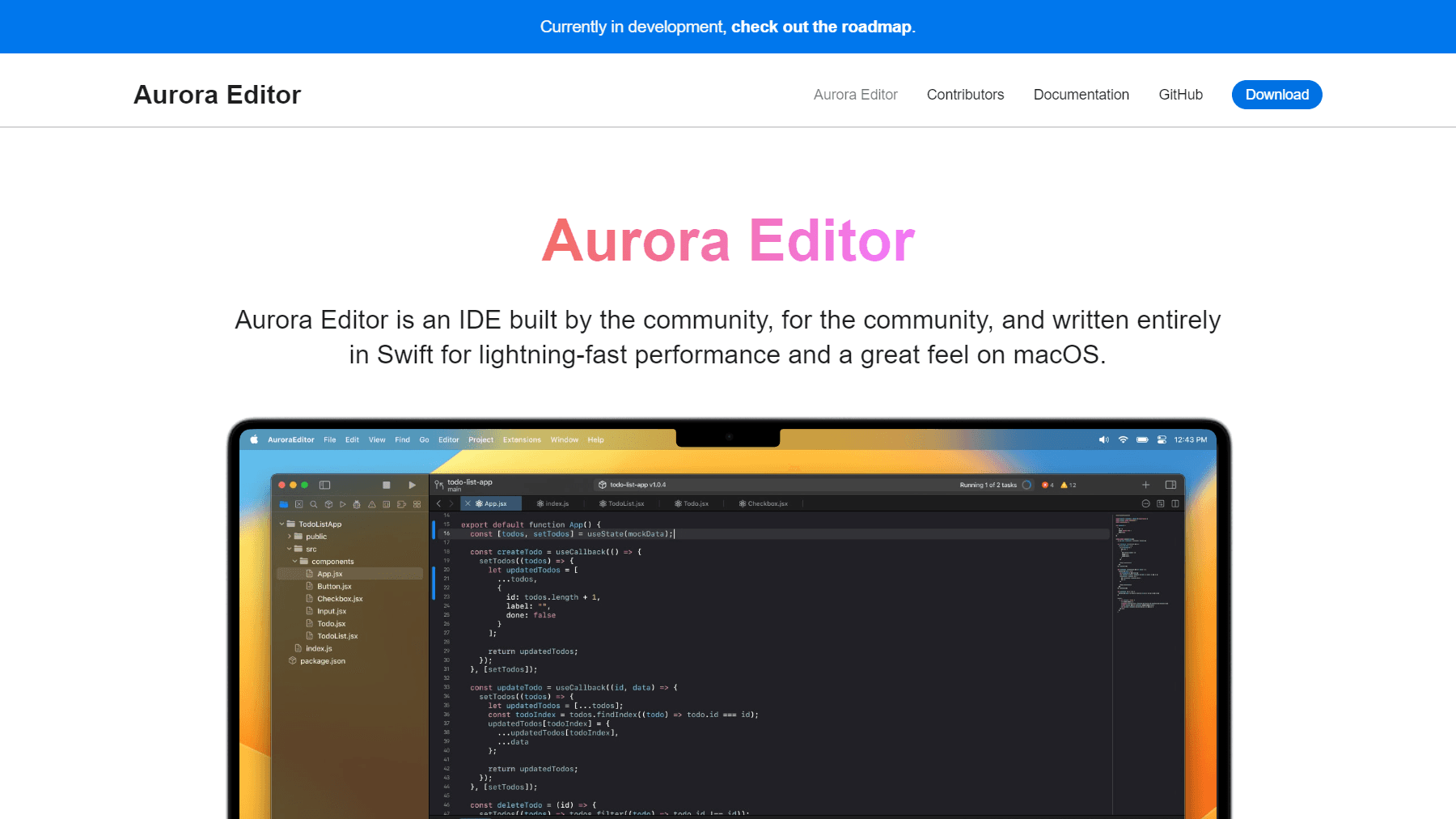
Task: Toggle the left sidebar panel icon
Action: pos(324,485)
